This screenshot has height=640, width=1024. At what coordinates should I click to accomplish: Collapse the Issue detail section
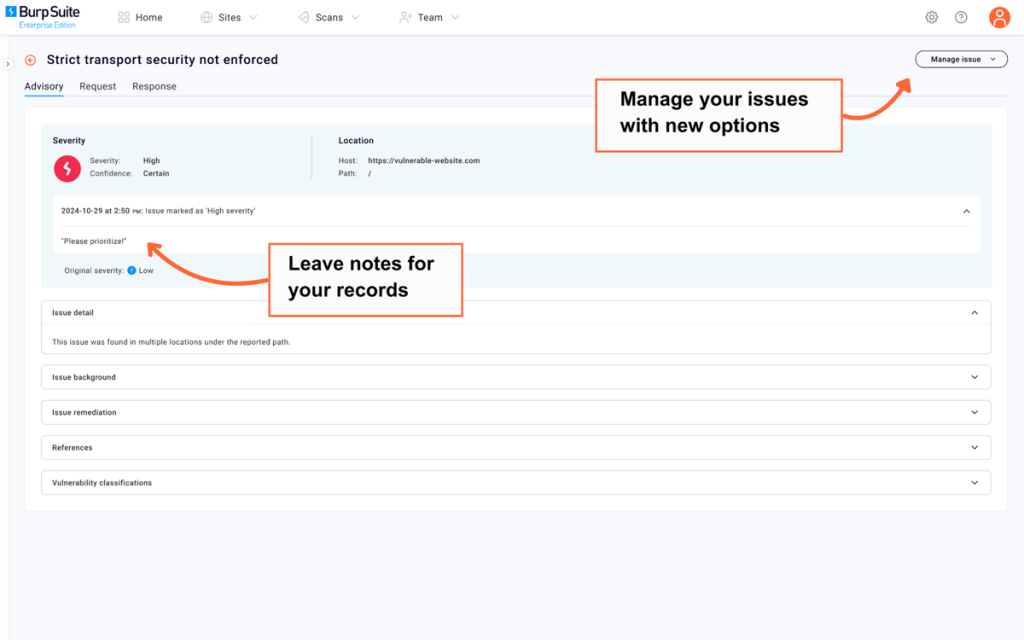974,313
